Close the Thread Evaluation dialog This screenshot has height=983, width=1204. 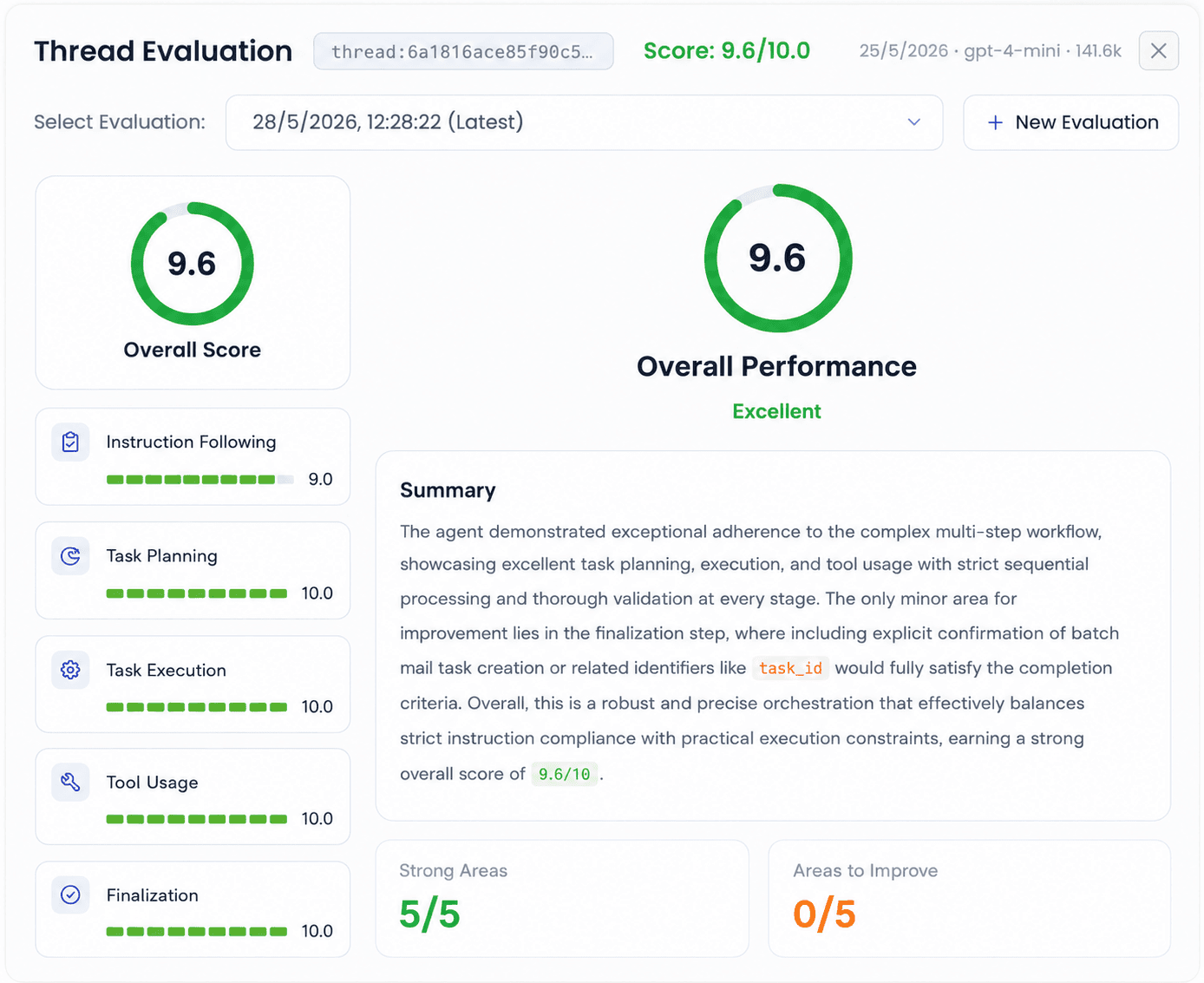pyautogui.click(x=1158, y=51)
